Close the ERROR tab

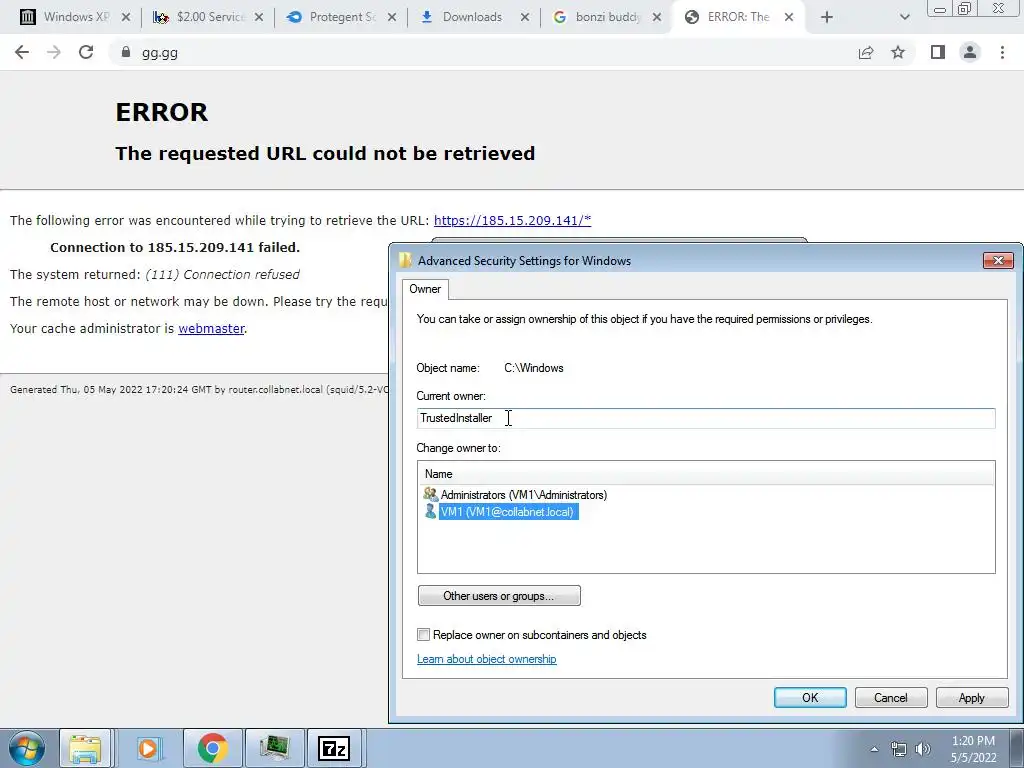tap(789, 17)
